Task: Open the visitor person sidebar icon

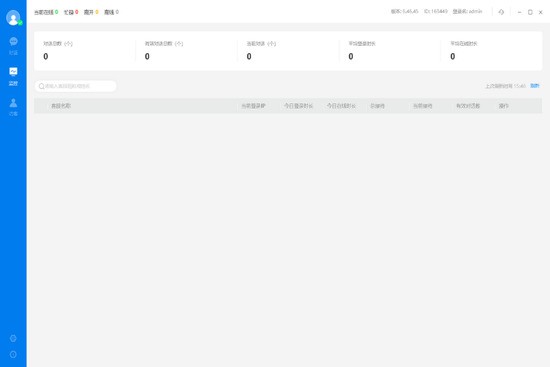Action: pos(13,107)
